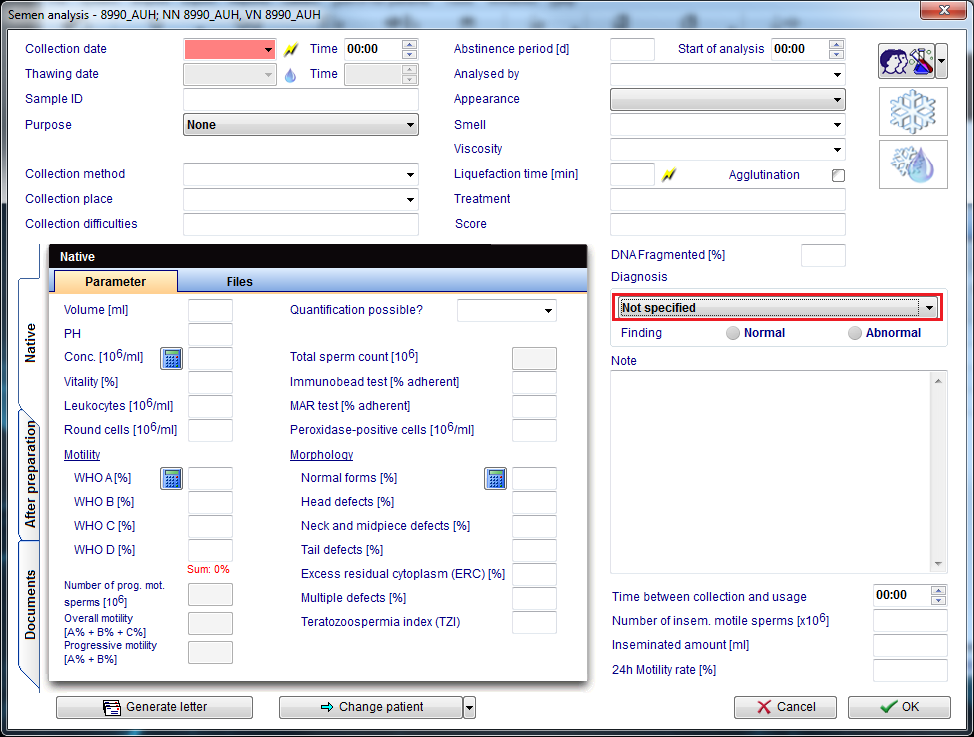The height and width of the screenshot is (737, 974).
Task: Click the patients and flask icon button
Action: (906, 61)
